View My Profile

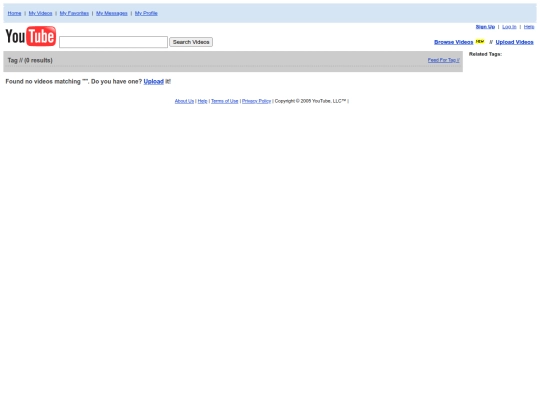point(146,13)
